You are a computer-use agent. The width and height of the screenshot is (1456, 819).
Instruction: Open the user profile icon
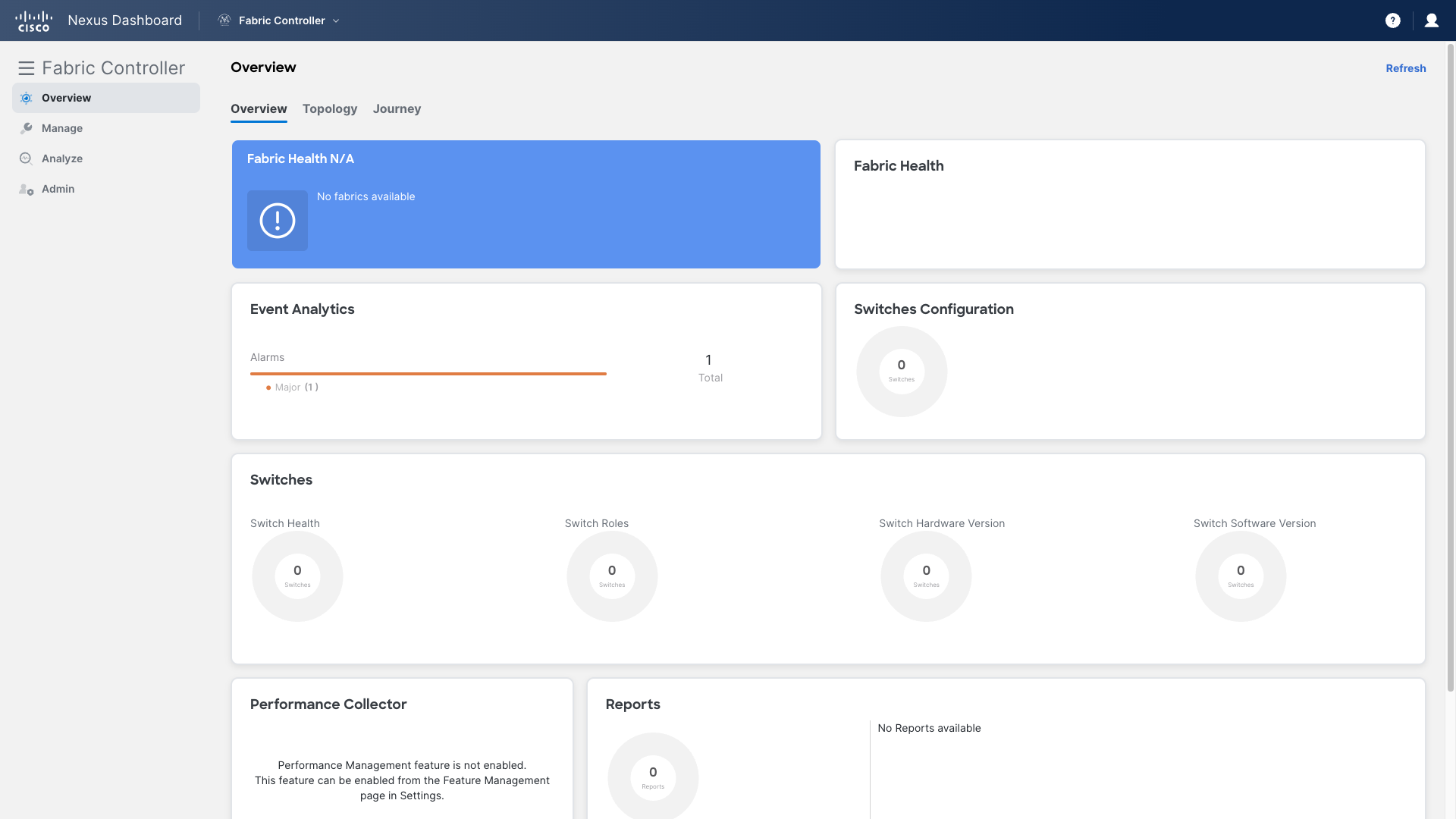1432,20
